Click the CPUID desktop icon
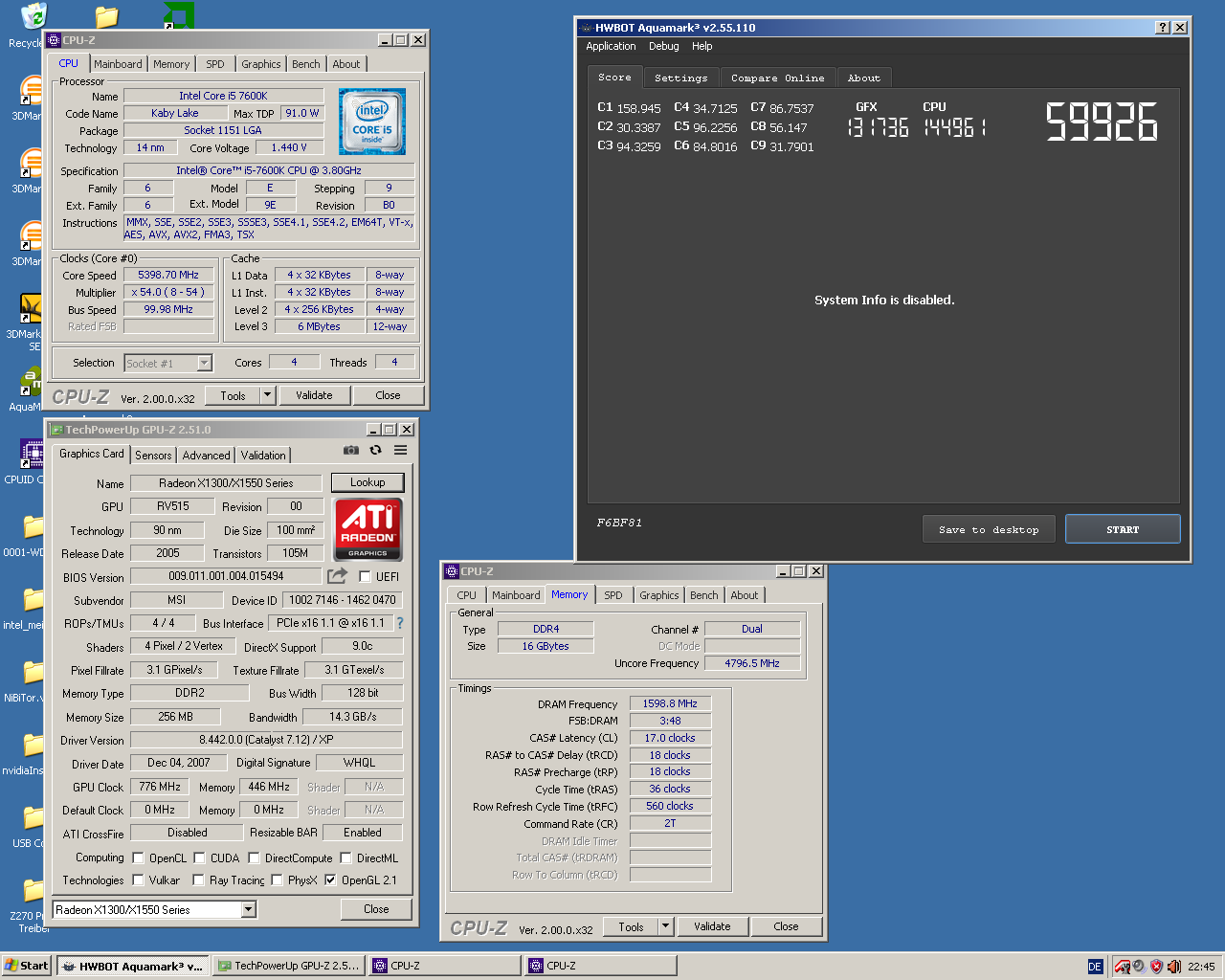This screenshot has width=1225, height=980. tap(32, 453)
